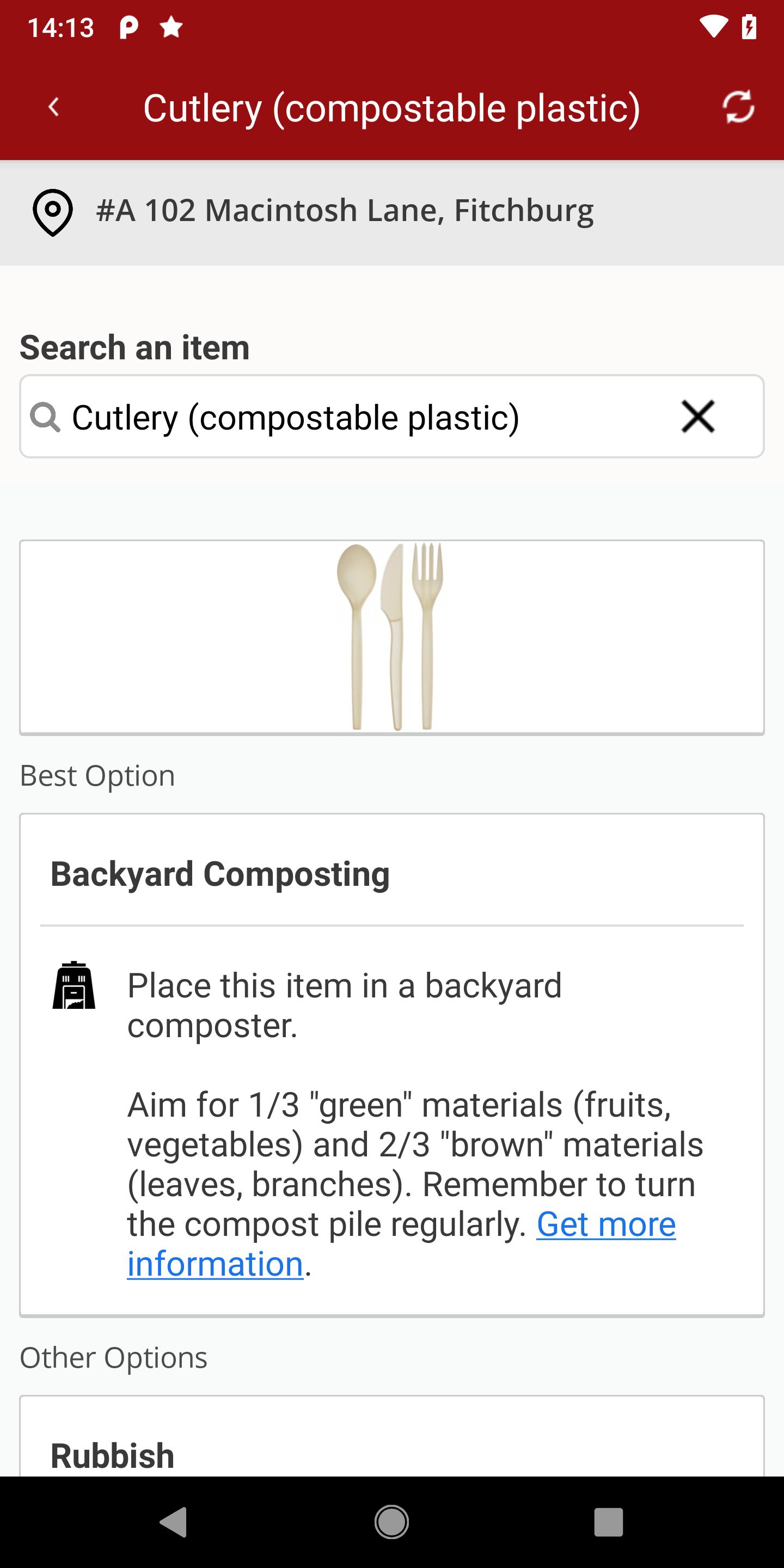Viewport: 784px width, 1568px height.
Task: Tap the Android back navigation button
Action: (174, 1522)
